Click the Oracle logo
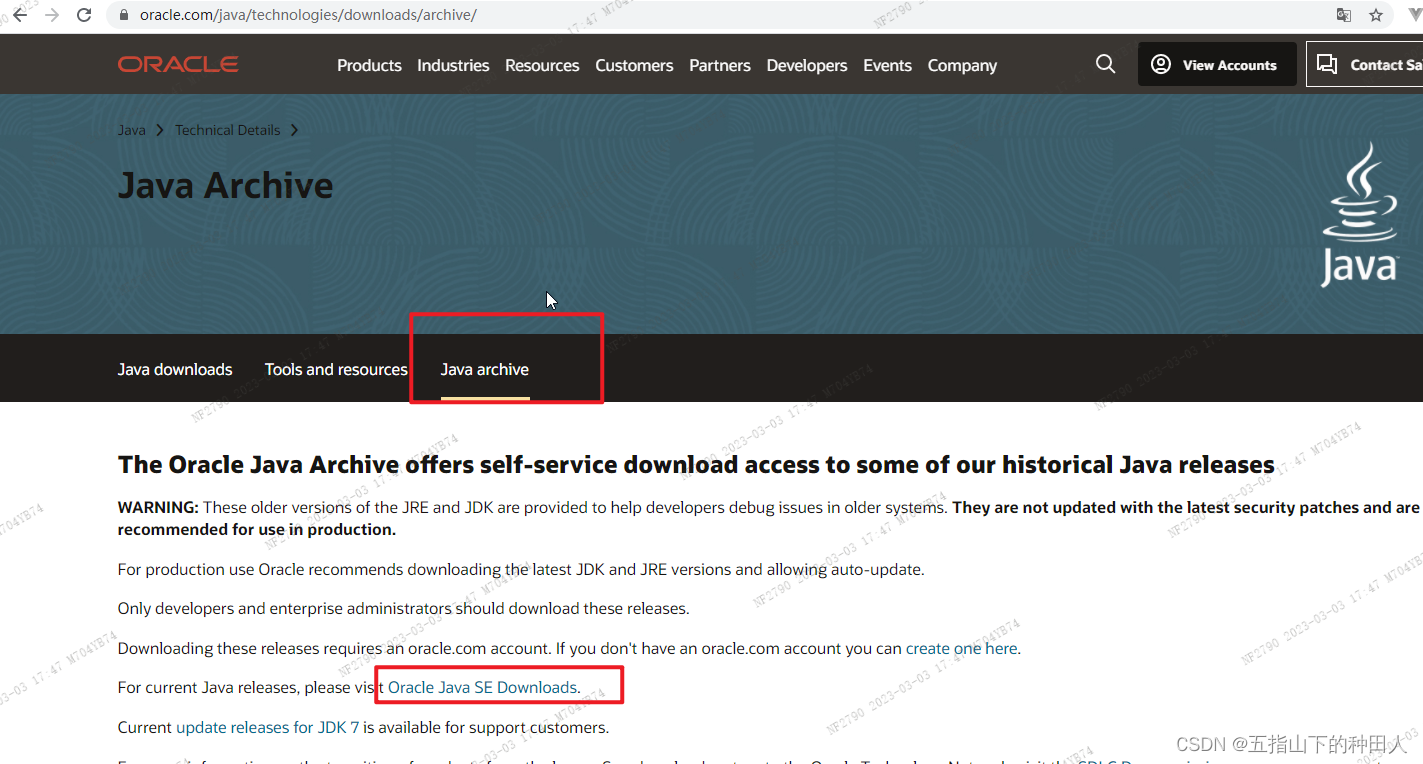This screenshot has height=764, width=1423. point(178,64)
